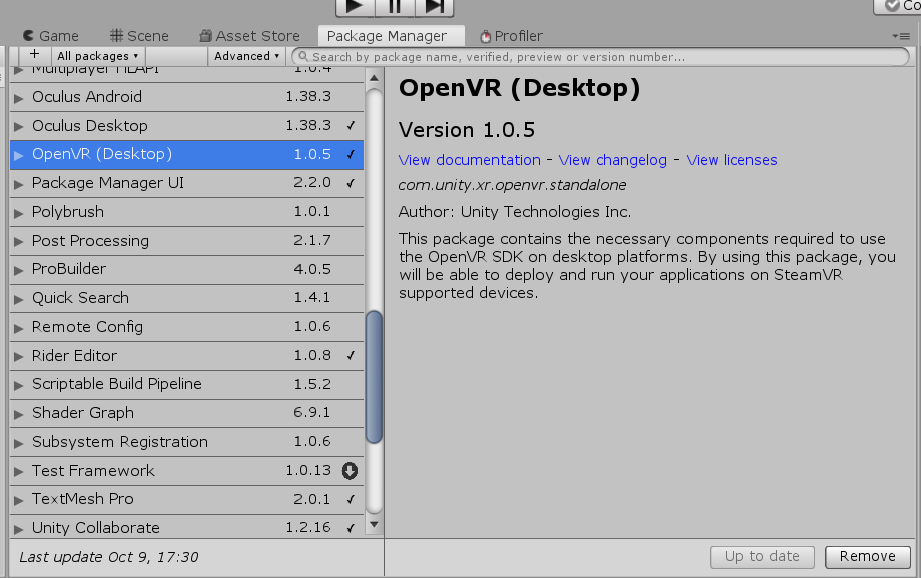Expand the ProBuilder package arrow
Screen dimensions: 921x578
point(19,270)
